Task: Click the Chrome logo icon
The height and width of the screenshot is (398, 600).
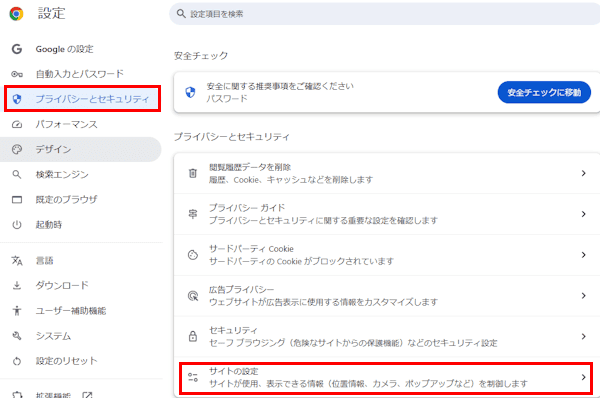Action: click(x=16, y=14)
